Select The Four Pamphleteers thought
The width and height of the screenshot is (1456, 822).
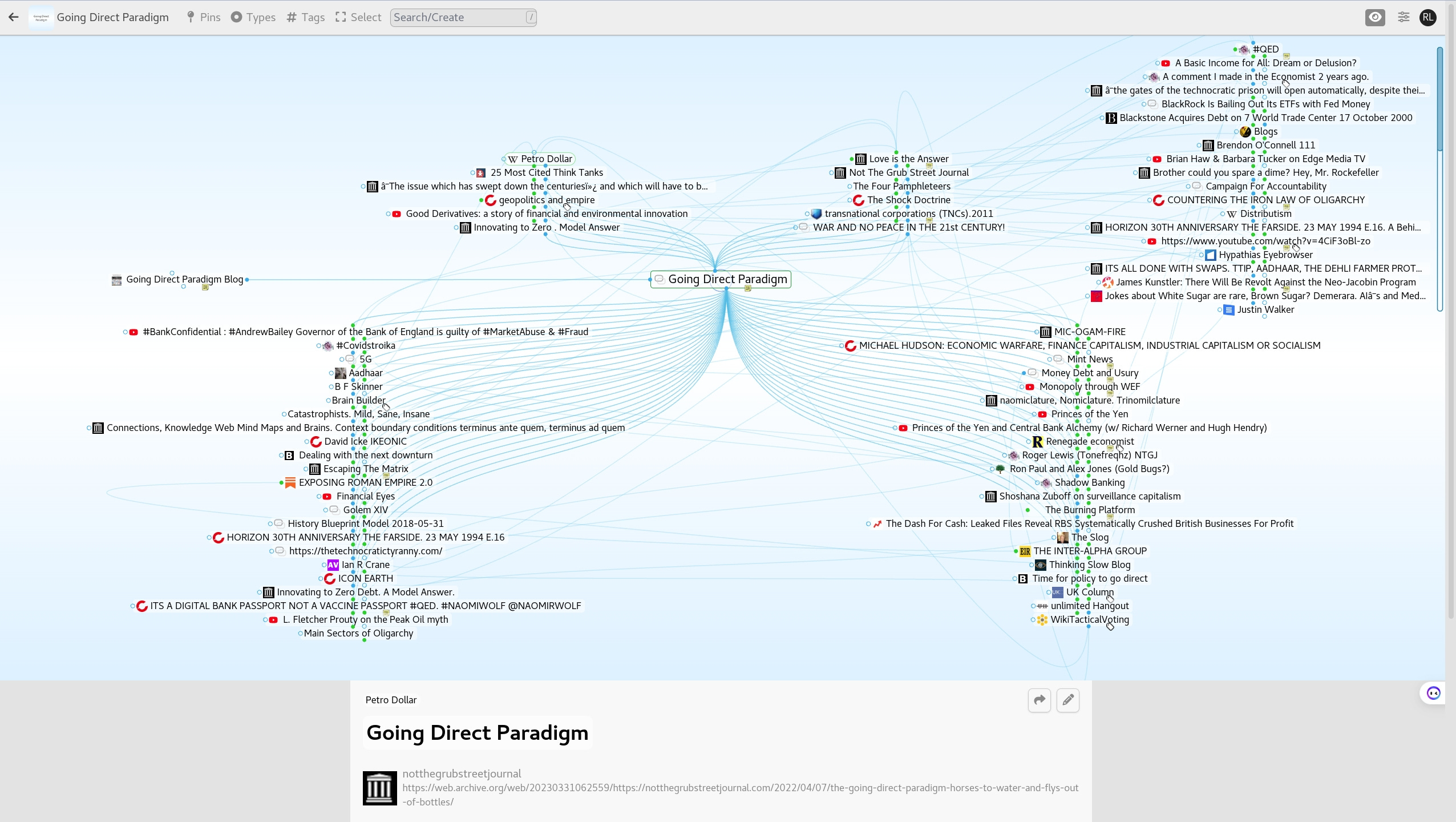901,186
